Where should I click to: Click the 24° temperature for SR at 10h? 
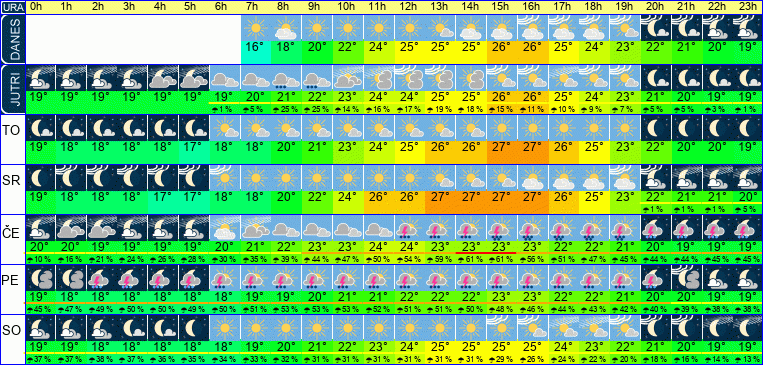click(348, 197)
